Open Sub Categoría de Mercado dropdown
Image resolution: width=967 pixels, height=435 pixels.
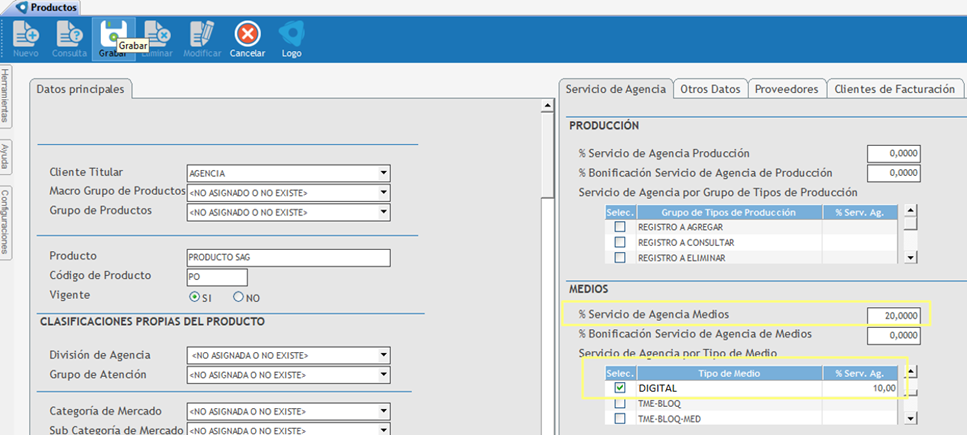[384, 430]
